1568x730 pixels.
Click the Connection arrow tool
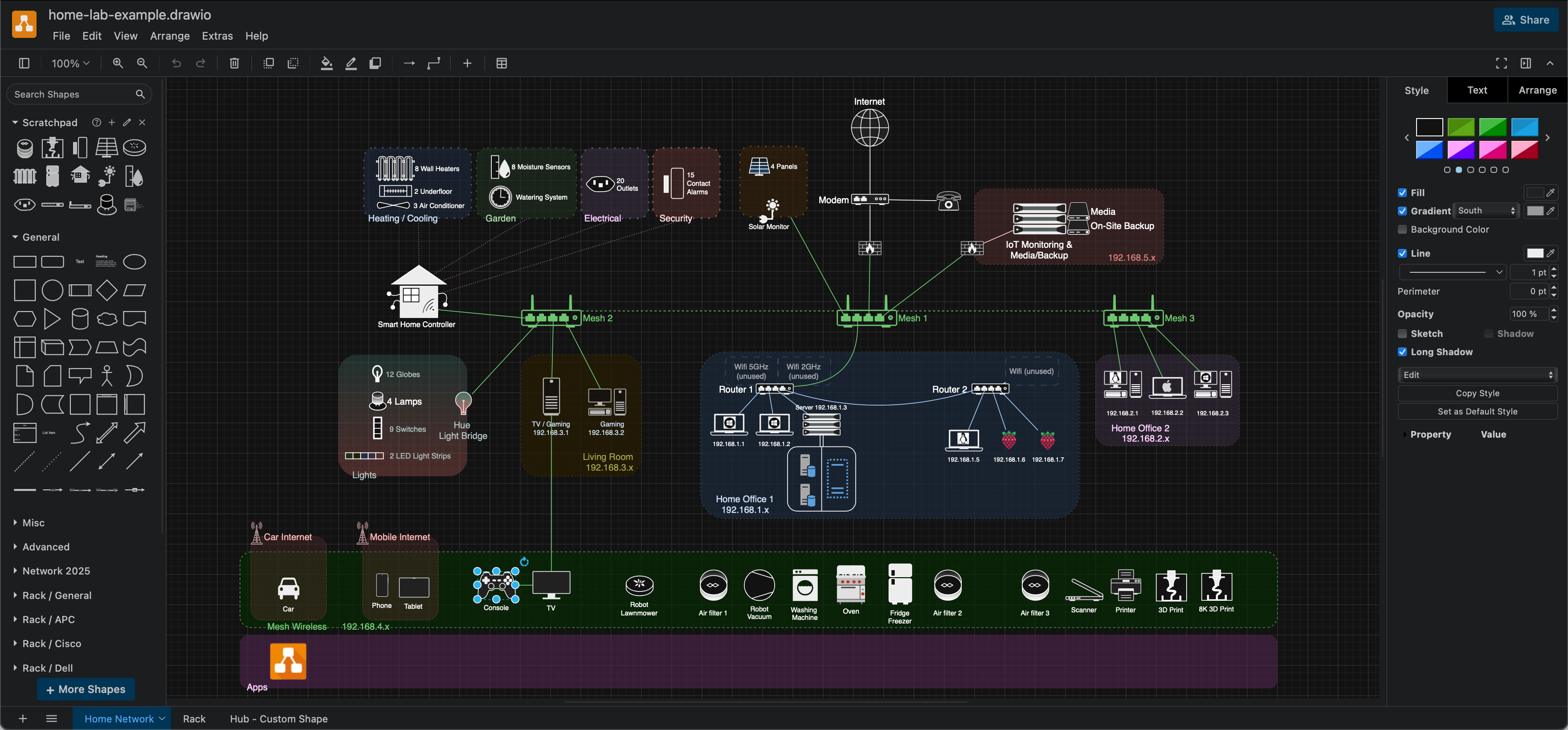click(x=408, y=63)
